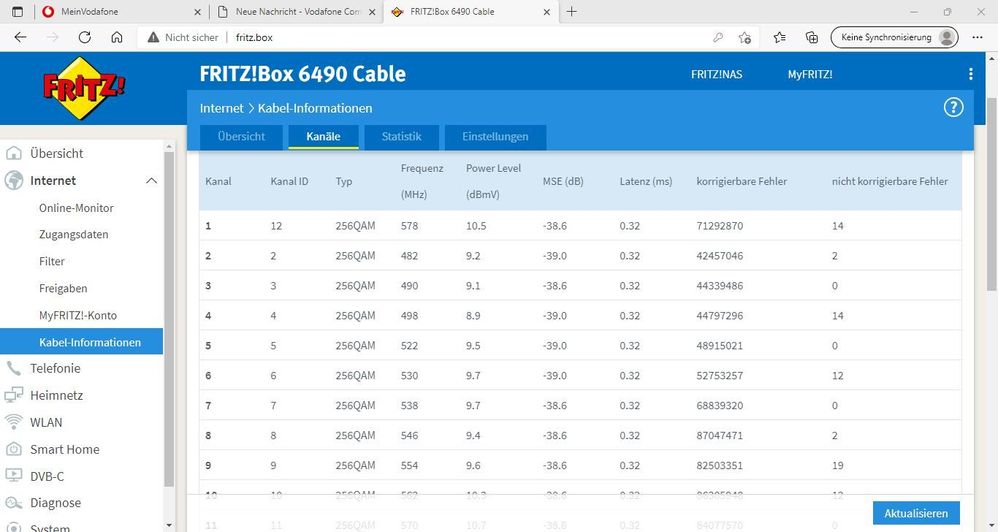Click the value 71292870 in channel 1
Image resolution: width=998 pixels, height=532 pixels.
pos(719,226)
